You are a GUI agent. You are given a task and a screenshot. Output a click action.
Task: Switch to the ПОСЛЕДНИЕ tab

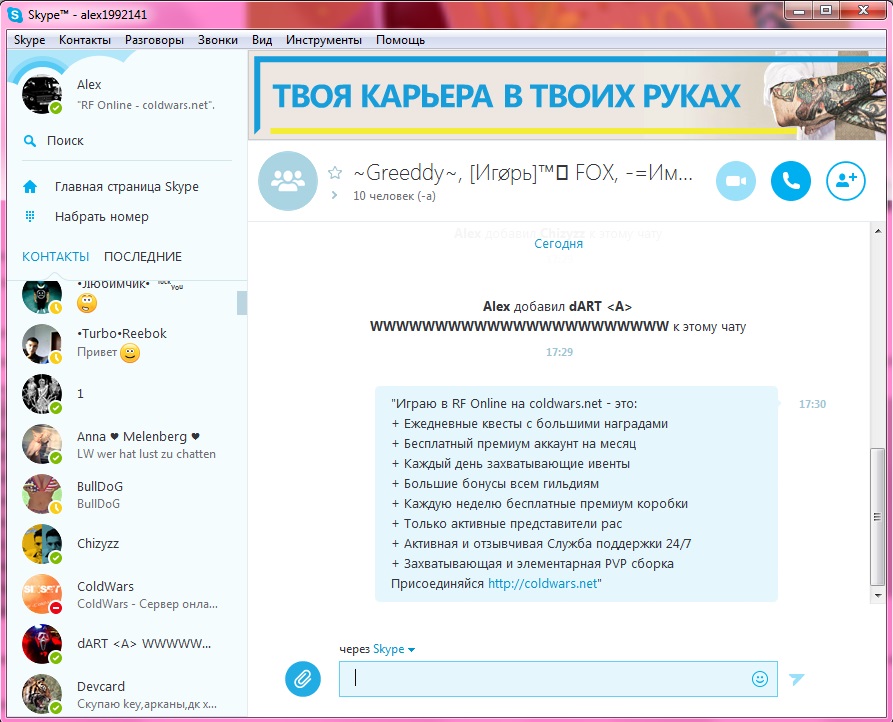point(143,257)
